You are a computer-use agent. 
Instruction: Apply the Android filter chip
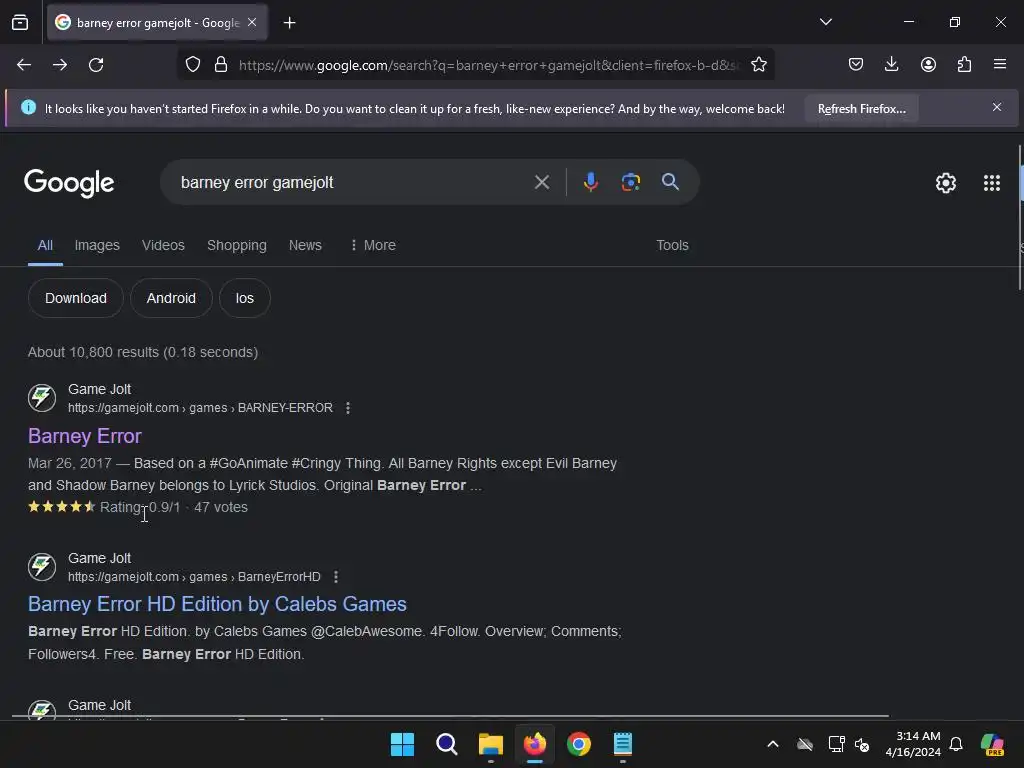pos(171,298)
